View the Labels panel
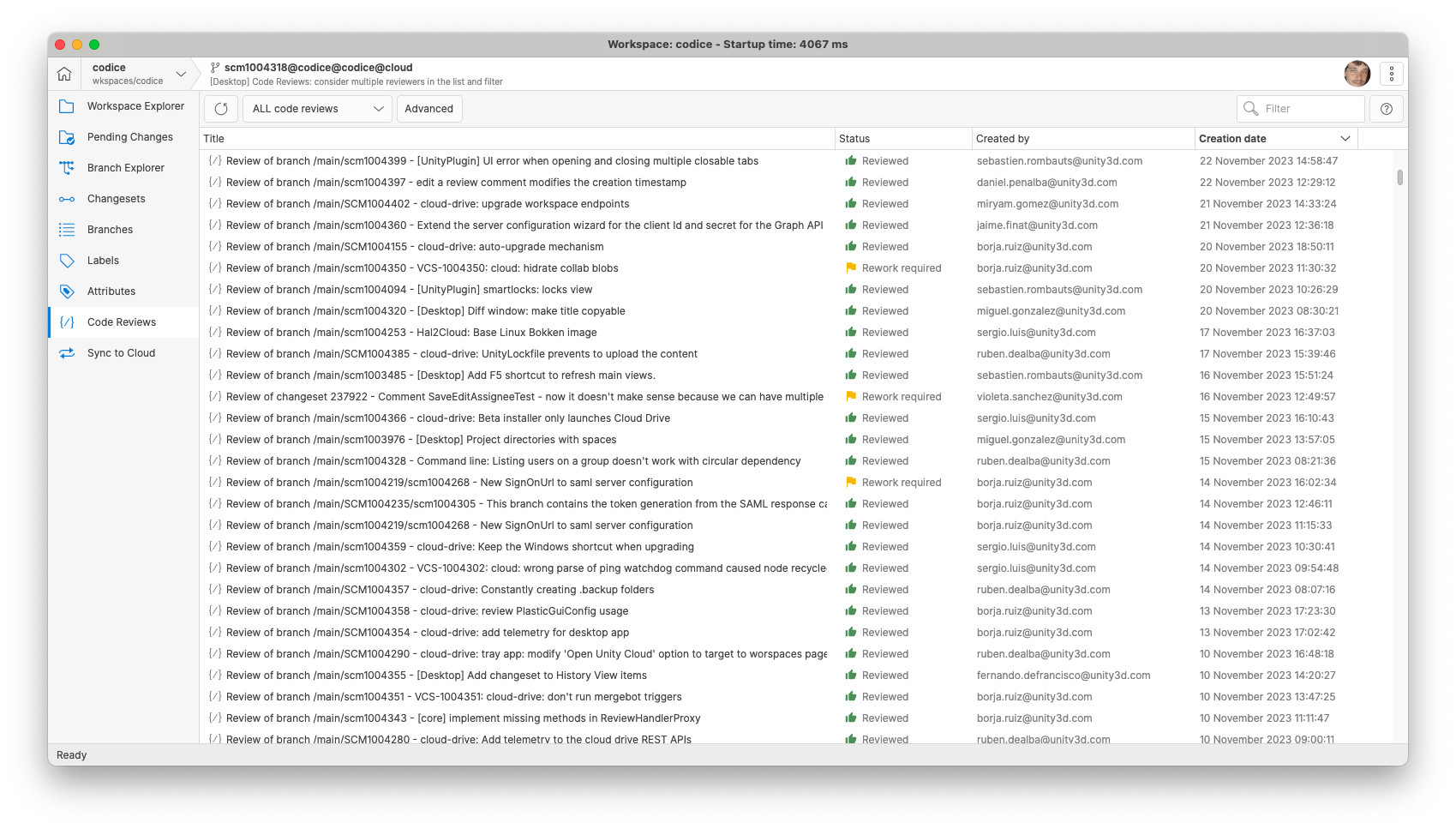 click(102, 260)
